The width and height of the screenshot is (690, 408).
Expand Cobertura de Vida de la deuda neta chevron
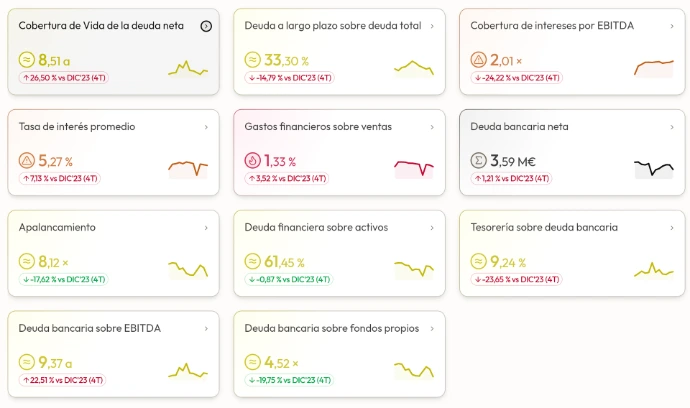click(206, 26)
